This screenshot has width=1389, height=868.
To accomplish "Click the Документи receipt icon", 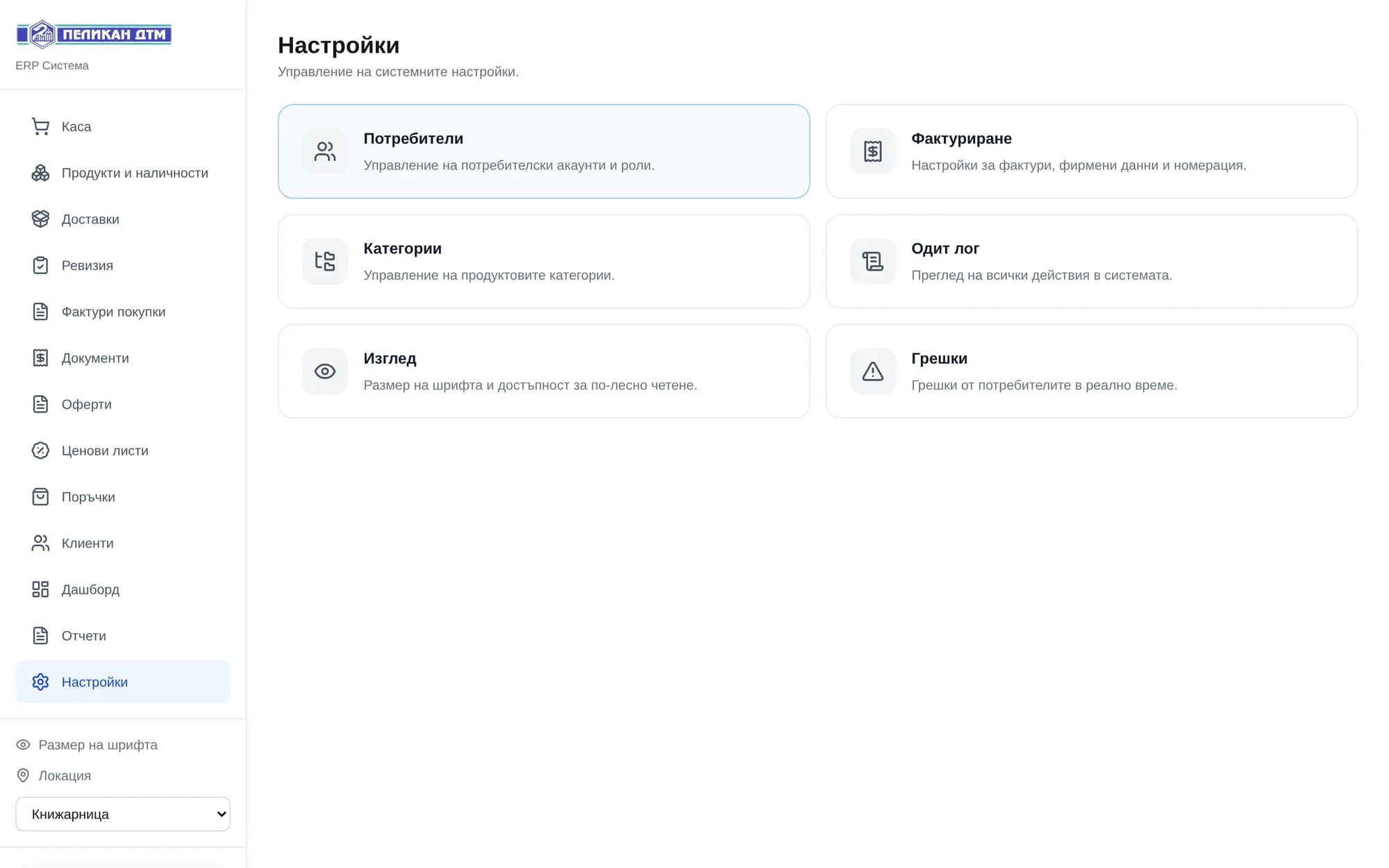I will coord(40,358).
